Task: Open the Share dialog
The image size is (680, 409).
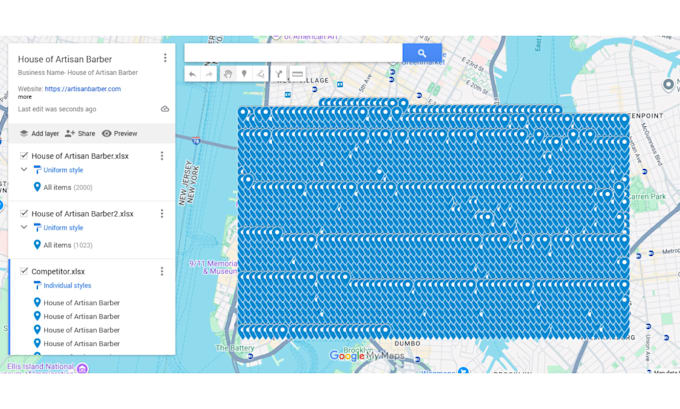Action: pos(80,134)
